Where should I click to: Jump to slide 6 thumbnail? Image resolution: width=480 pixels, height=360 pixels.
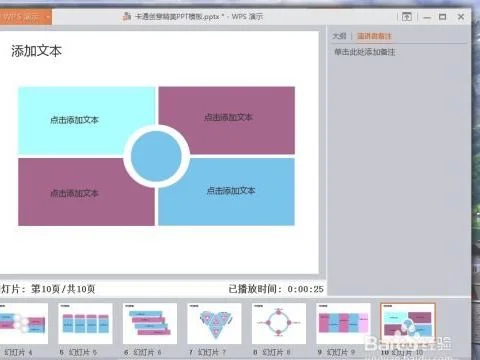[x=150, y=323]
